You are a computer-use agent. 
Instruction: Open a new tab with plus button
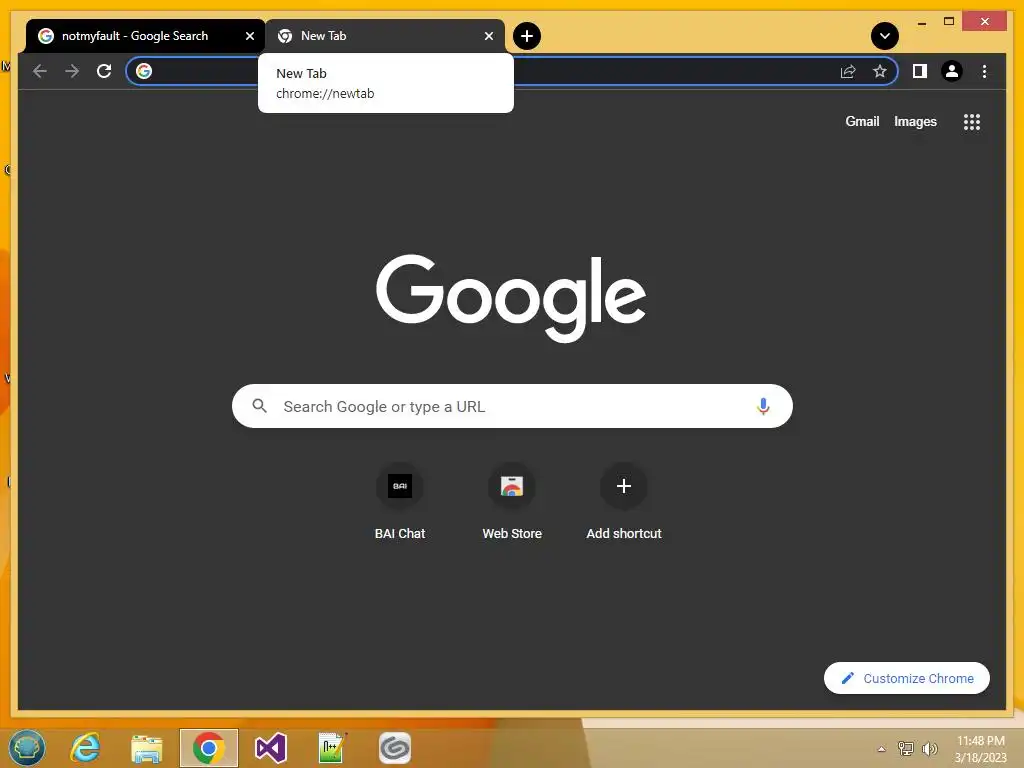pos(527,36)
